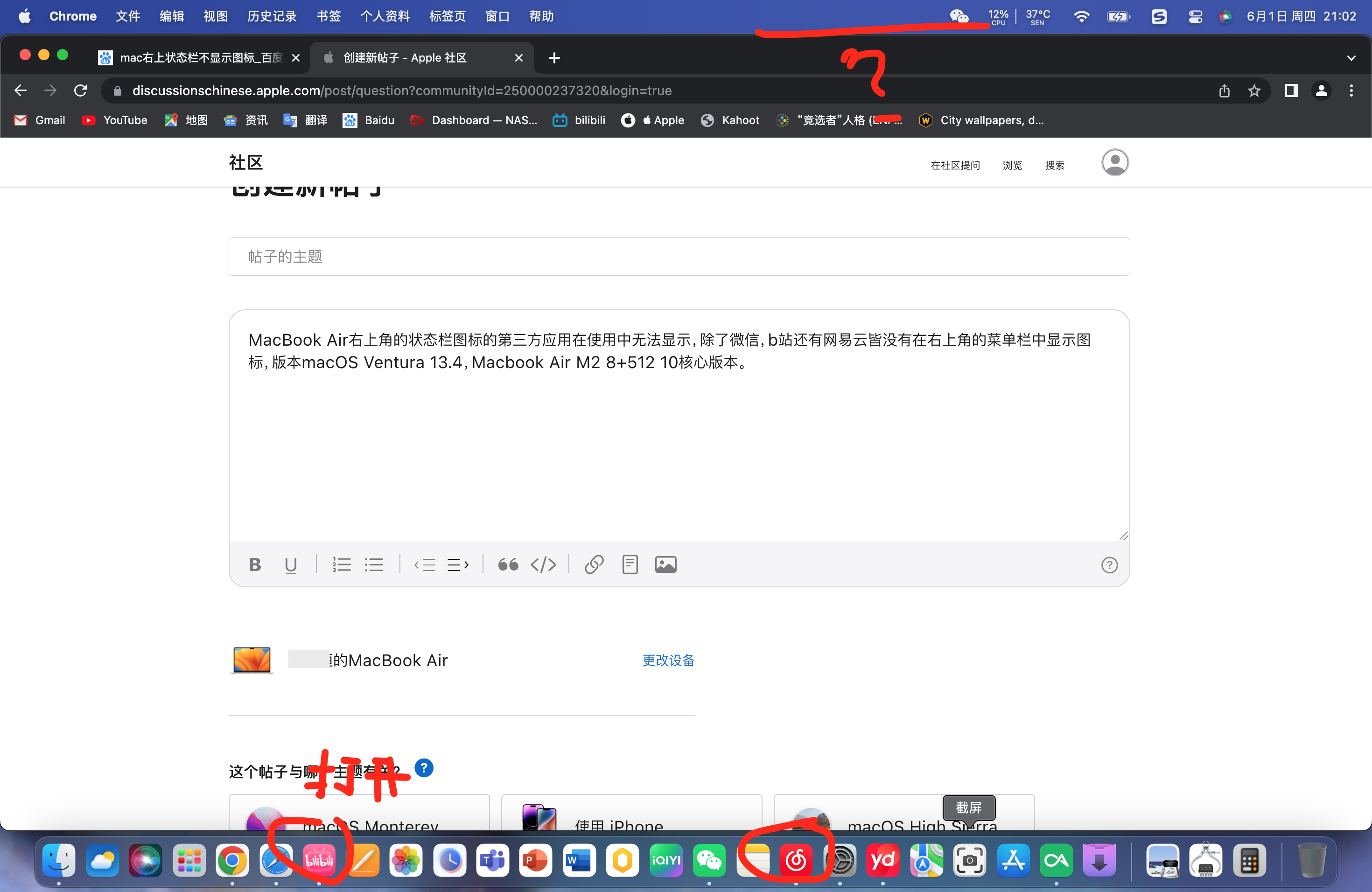Bookmark this page with star icon
The image size is (1372, 892).
[1254, 91]
